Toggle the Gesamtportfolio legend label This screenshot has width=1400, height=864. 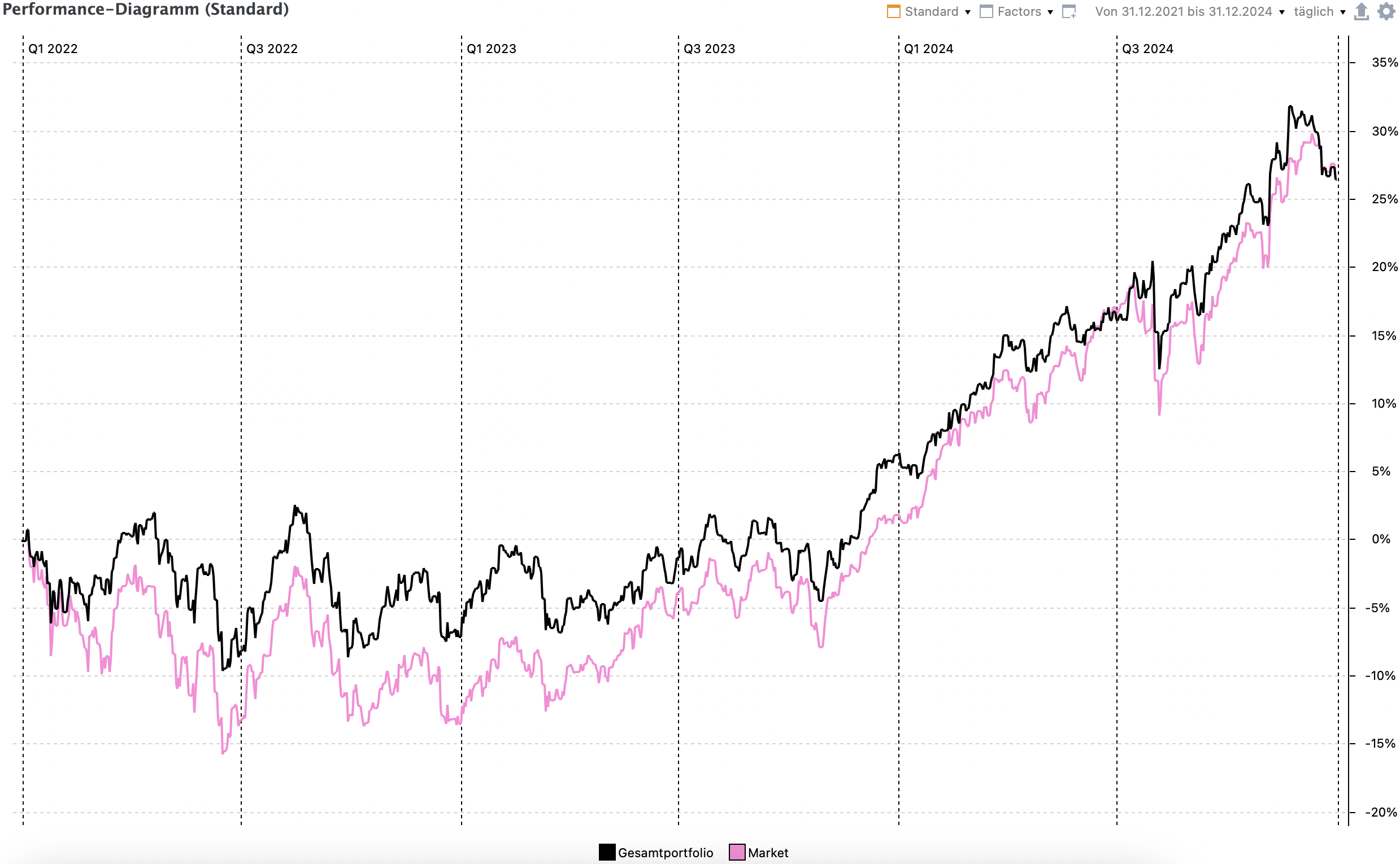coord(665,853)
